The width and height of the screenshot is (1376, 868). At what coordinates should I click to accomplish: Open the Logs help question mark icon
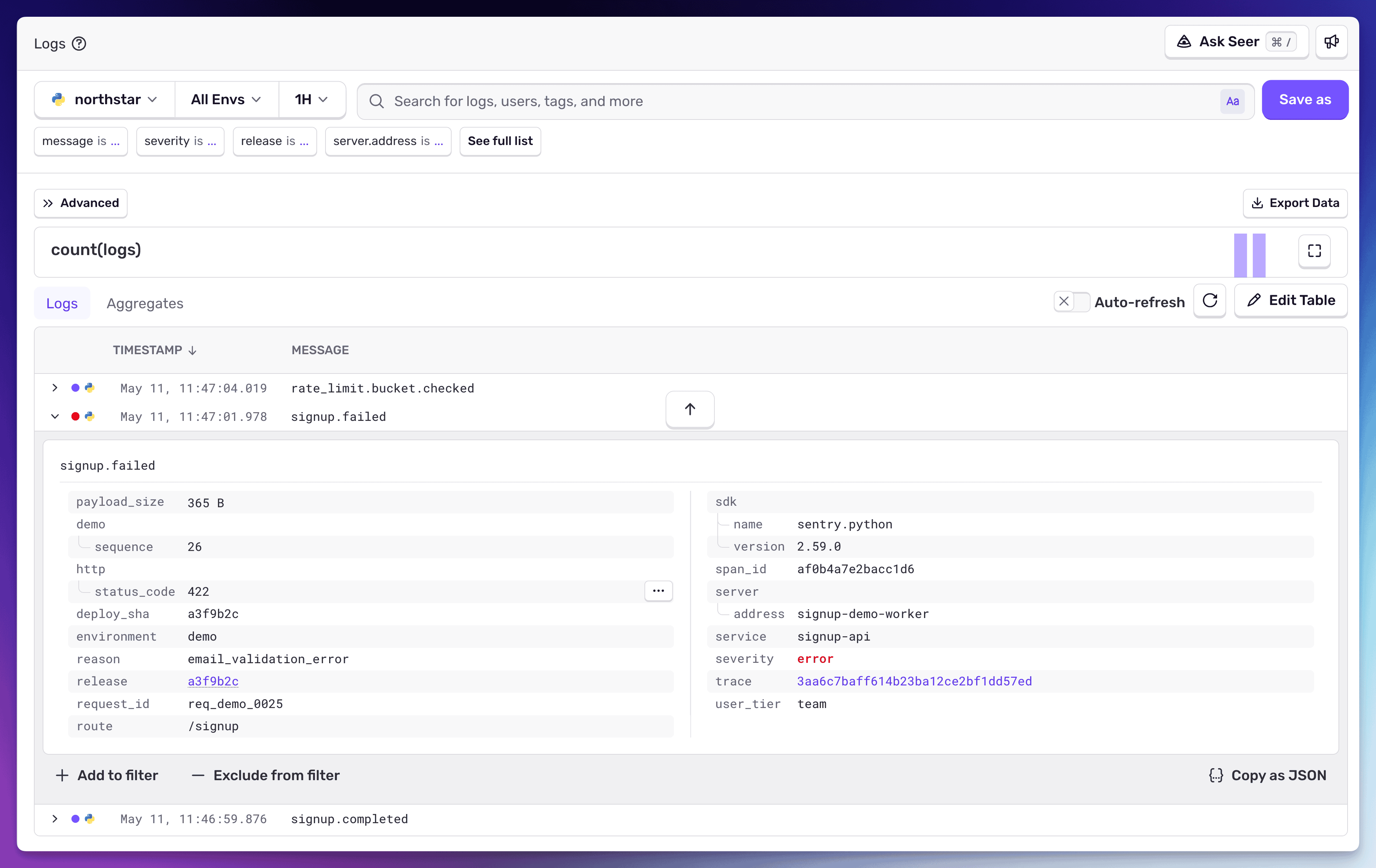79,43
